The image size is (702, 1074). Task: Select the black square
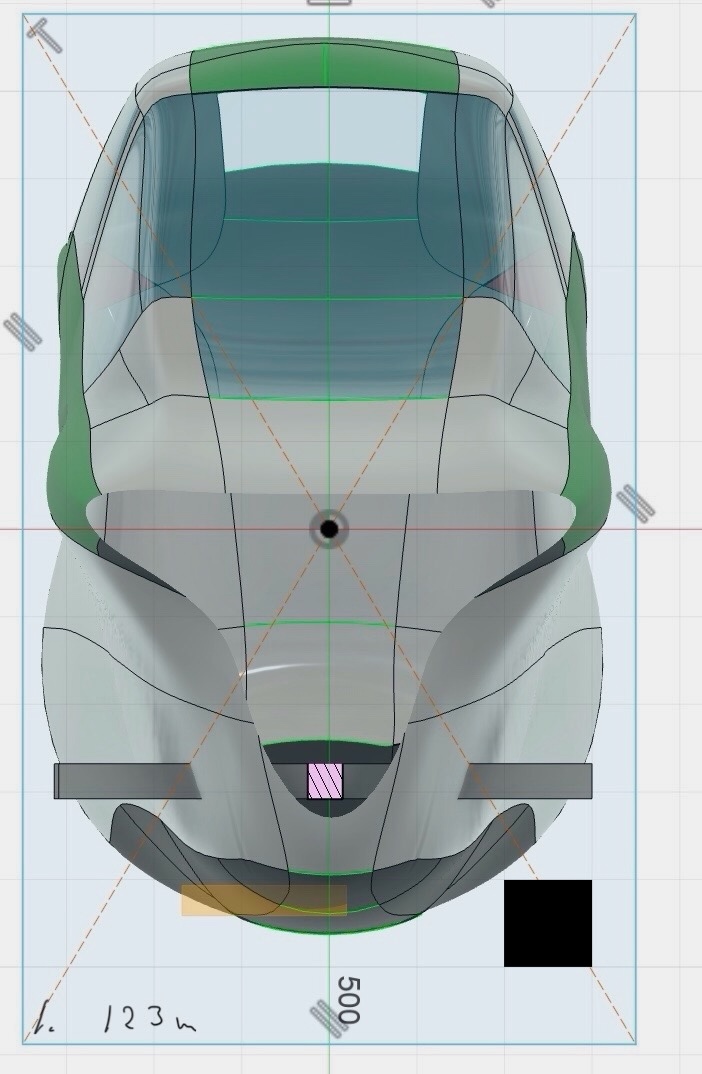tap(548, 923)
